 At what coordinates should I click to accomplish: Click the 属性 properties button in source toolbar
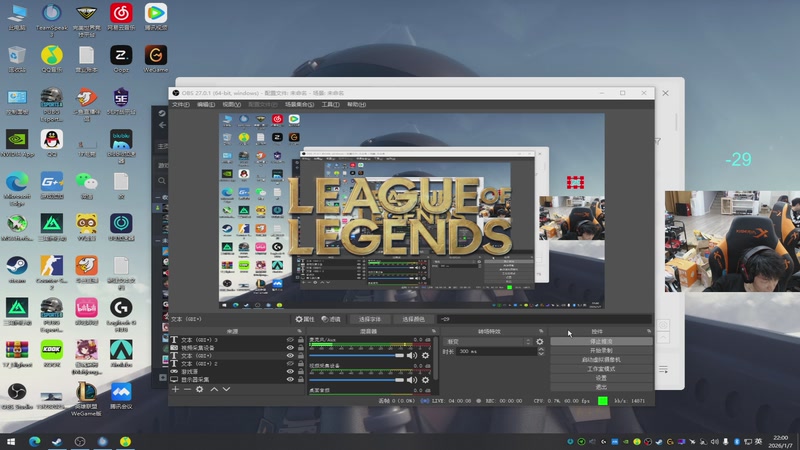[305, 319]
